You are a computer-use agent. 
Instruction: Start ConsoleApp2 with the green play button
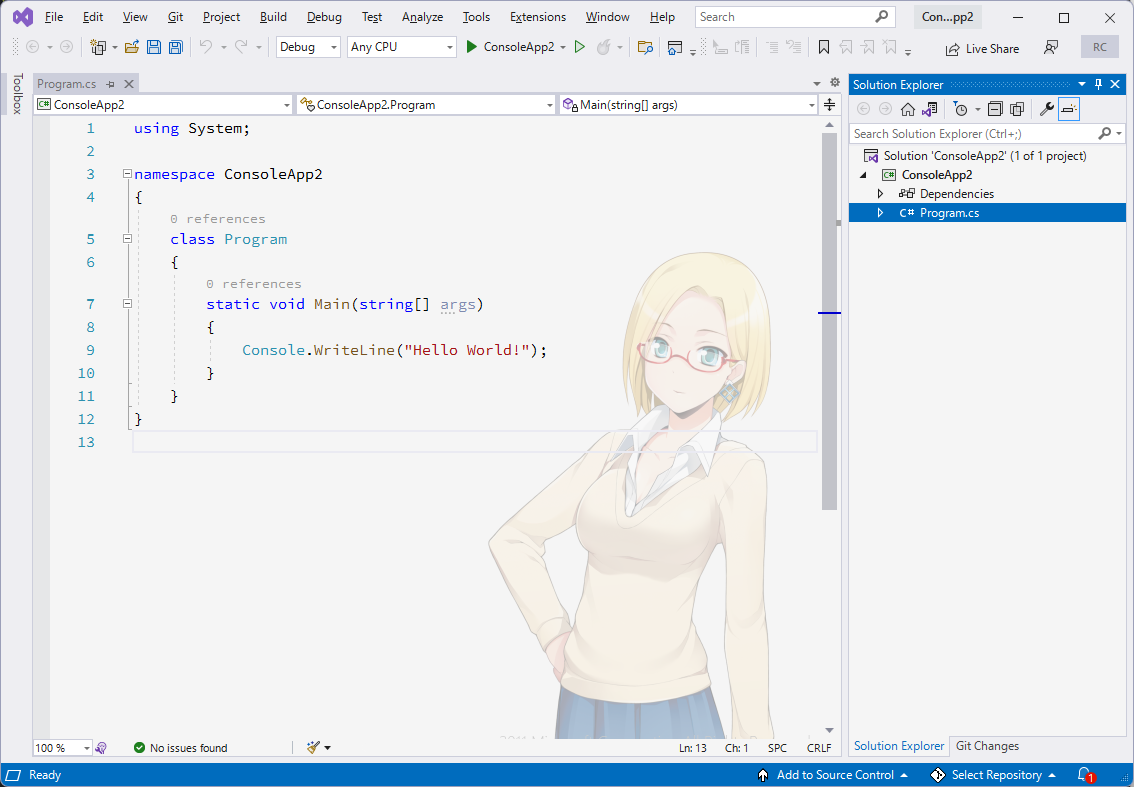[x=472, y=47]
